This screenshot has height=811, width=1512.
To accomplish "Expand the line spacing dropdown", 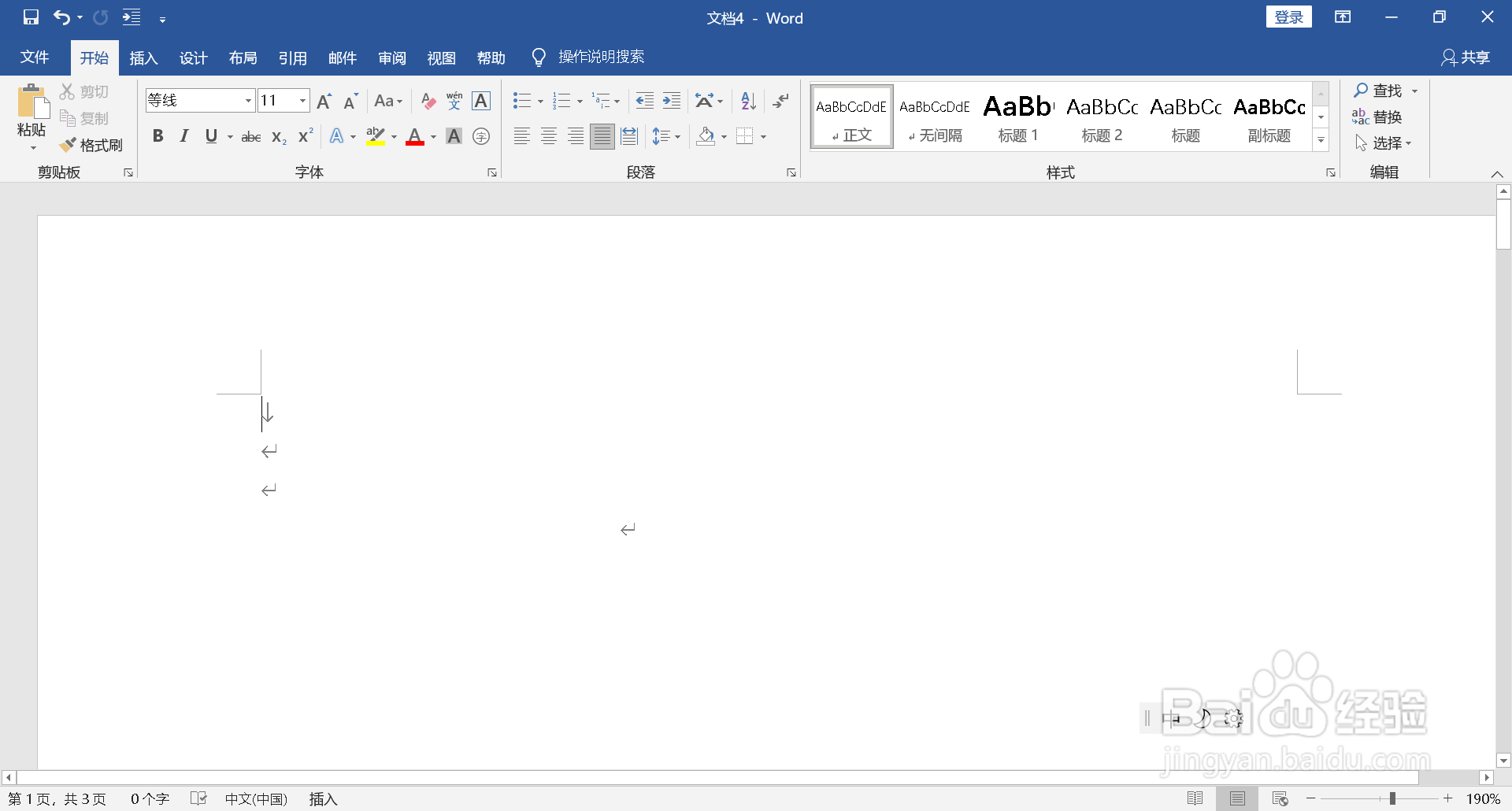I will tap(677, 137).
